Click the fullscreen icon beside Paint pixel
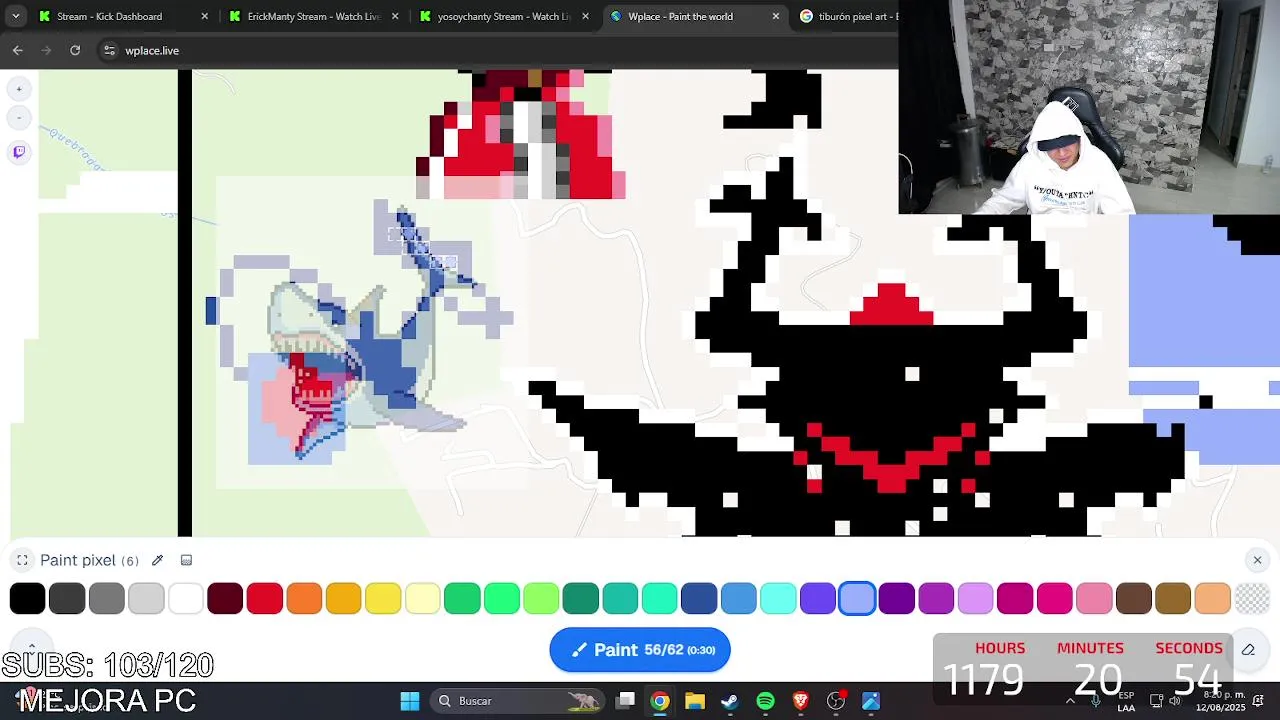The height and width of the screenshot is (720, 1280). point(22,560)
